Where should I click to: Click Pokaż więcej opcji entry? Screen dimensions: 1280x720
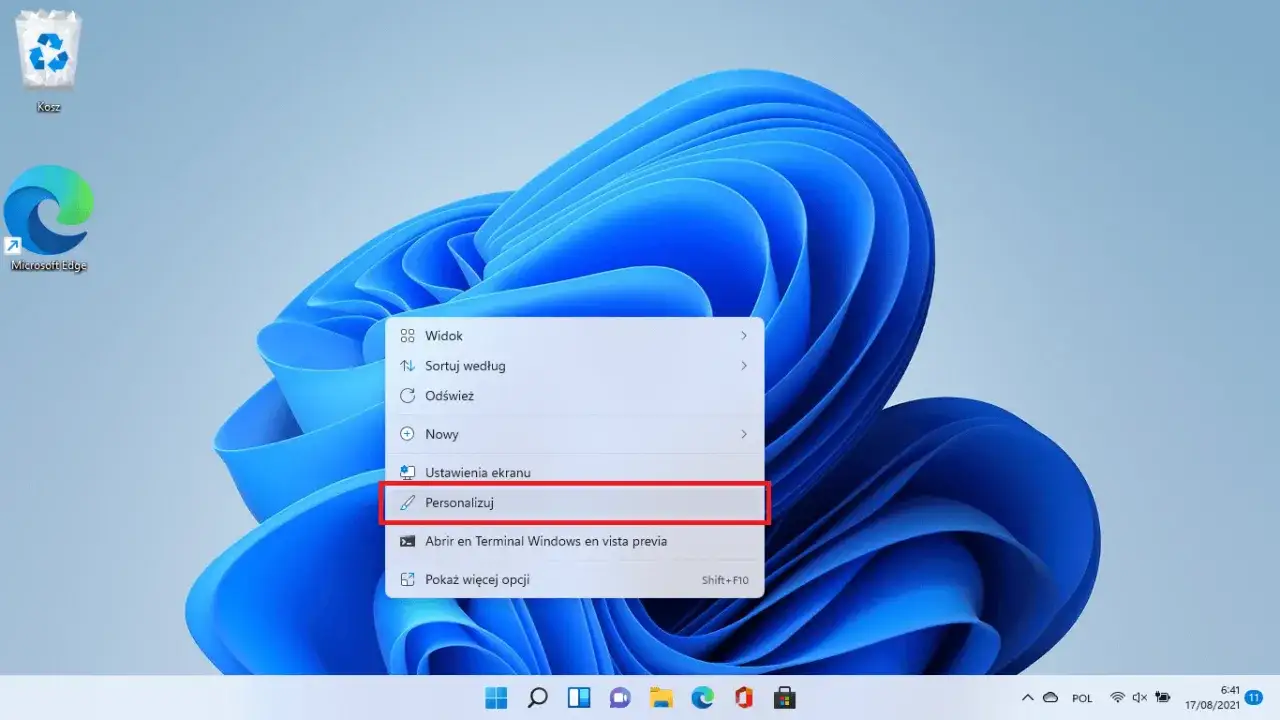575,579
